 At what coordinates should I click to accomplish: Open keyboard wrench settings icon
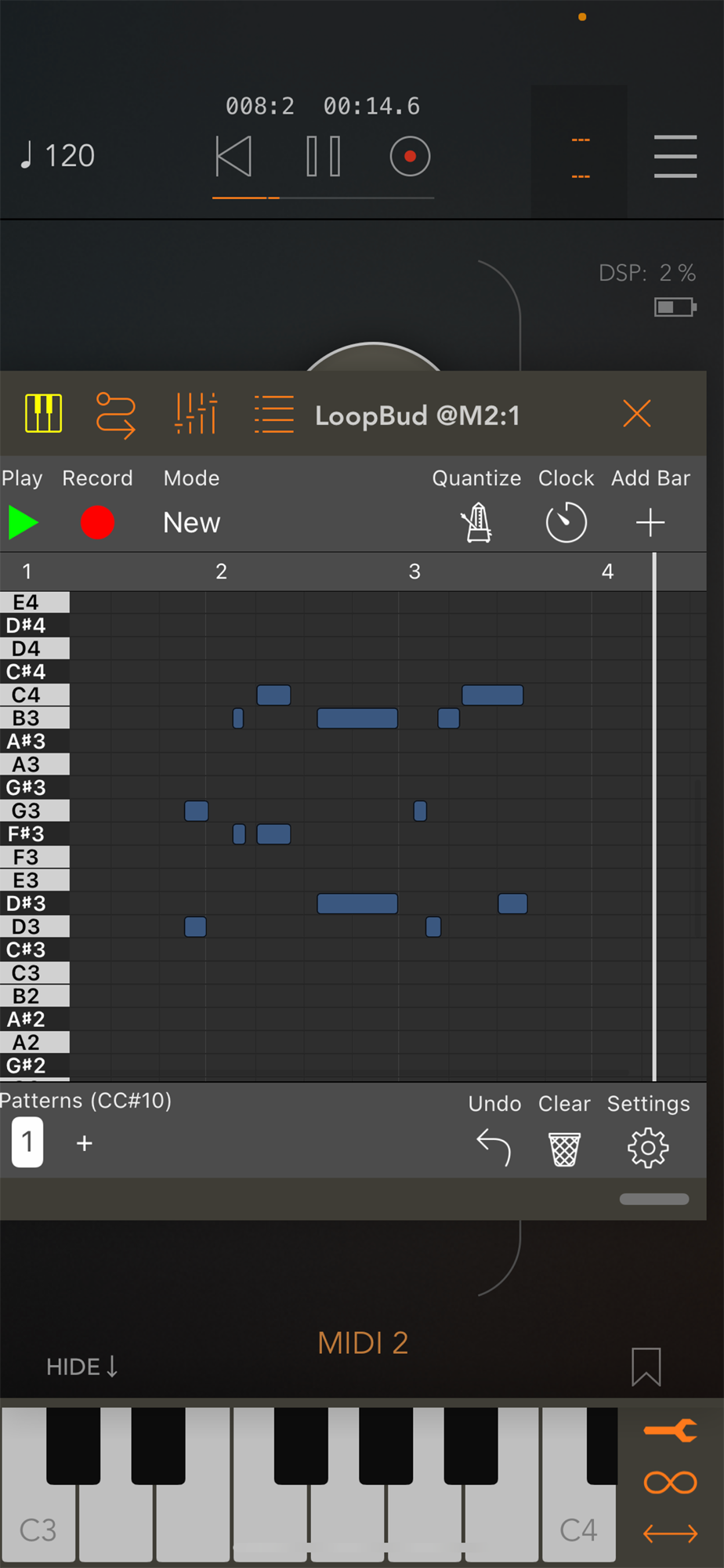(671, 1431)
